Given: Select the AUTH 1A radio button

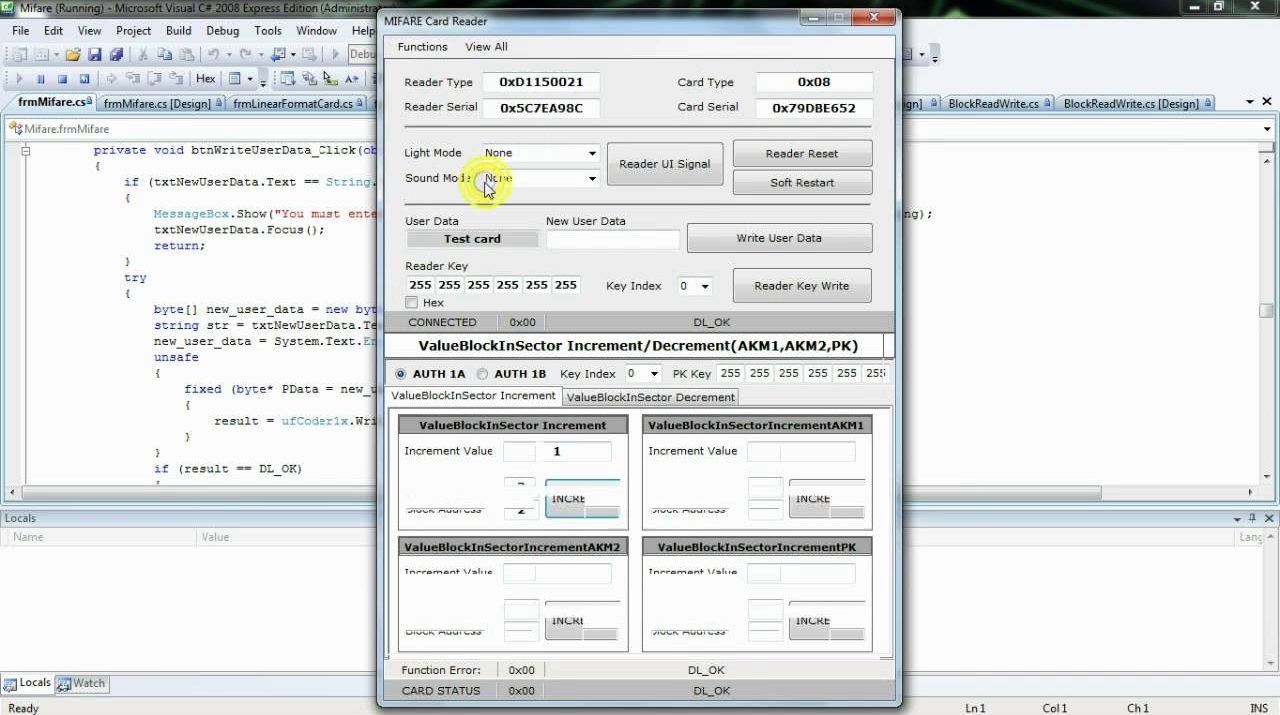Looking at the screenshot, I should 402,374.
